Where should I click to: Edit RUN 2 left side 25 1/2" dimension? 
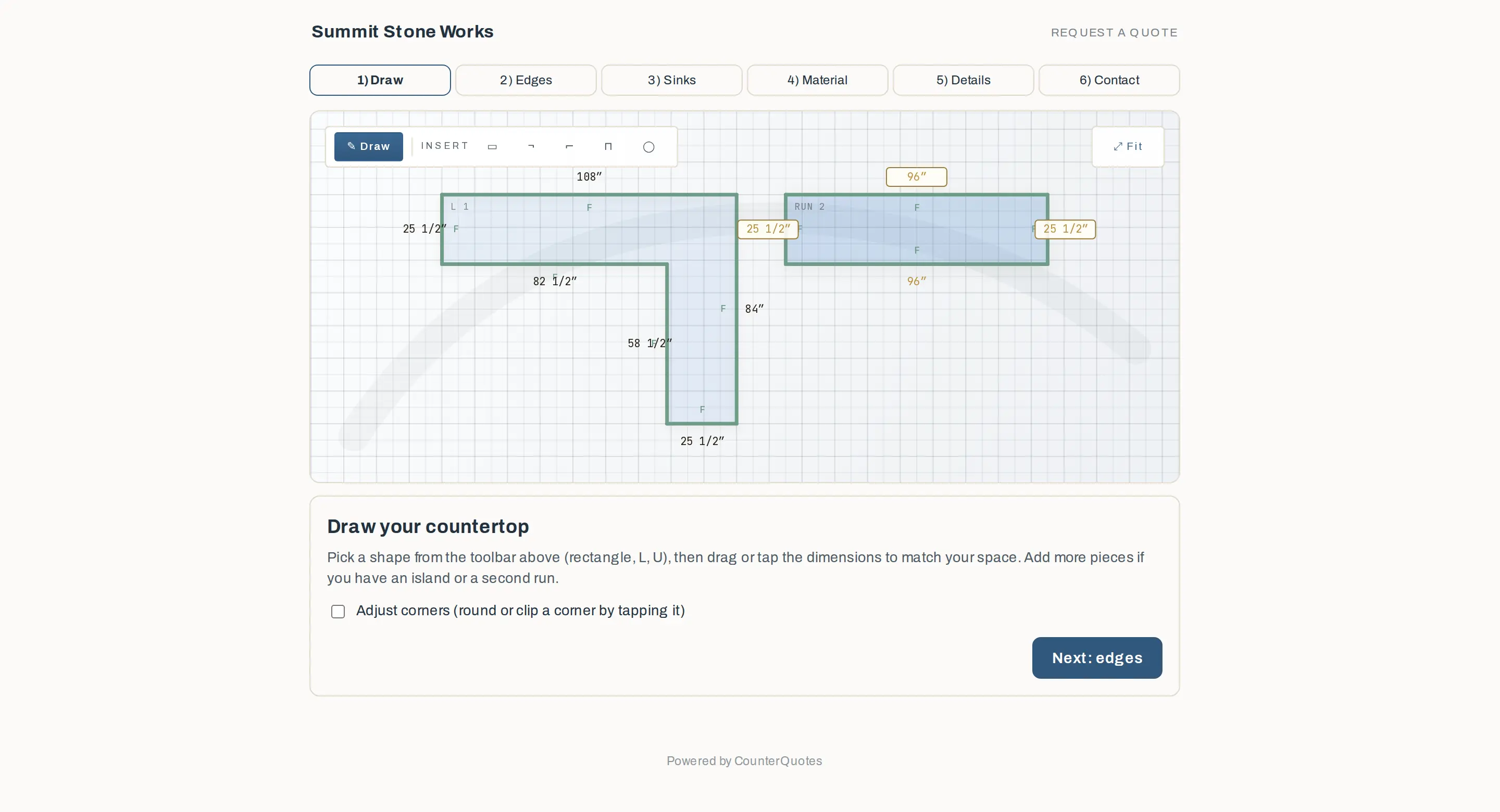768,230
